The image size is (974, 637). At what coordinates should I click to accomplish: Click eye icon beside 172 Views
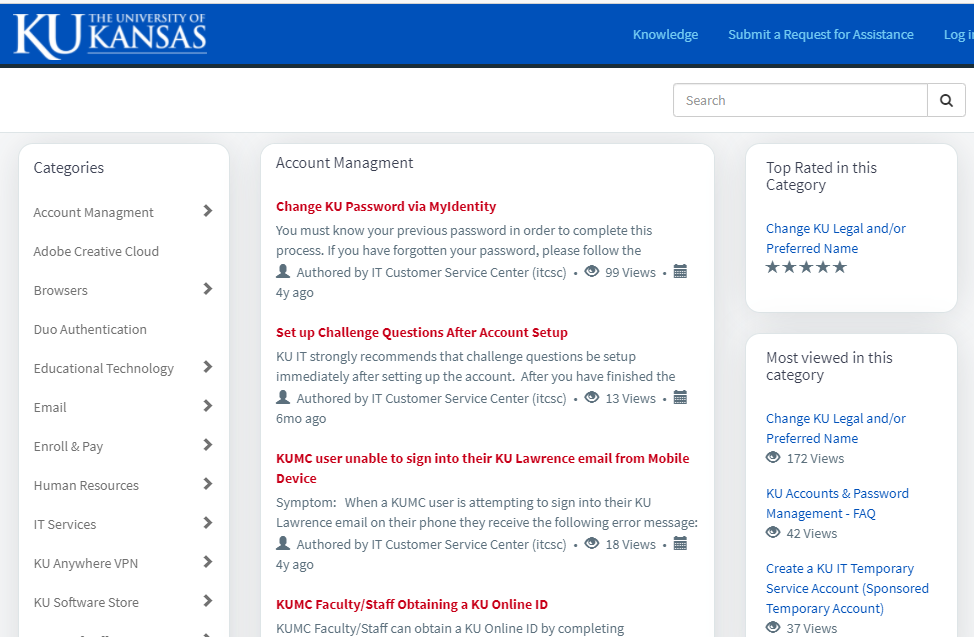point(773,457)
